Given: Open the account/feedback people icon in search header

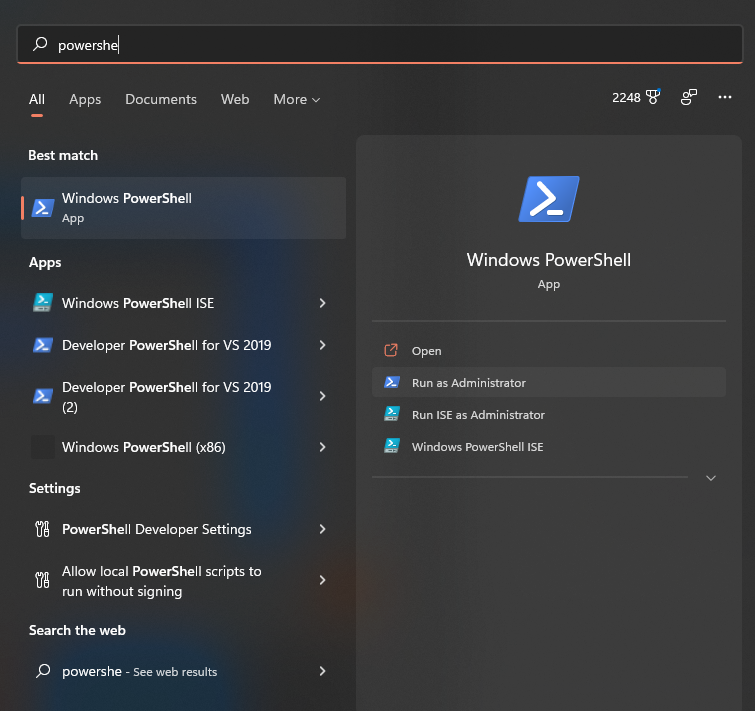Looking at the screenshot, I should tap(689, 97).
